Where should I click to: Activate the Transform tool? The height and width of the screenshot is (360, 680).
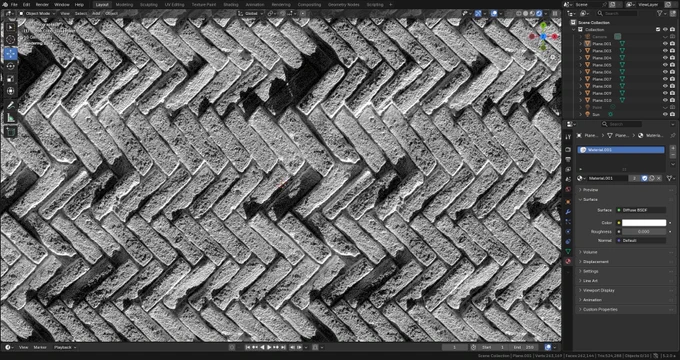10,91
